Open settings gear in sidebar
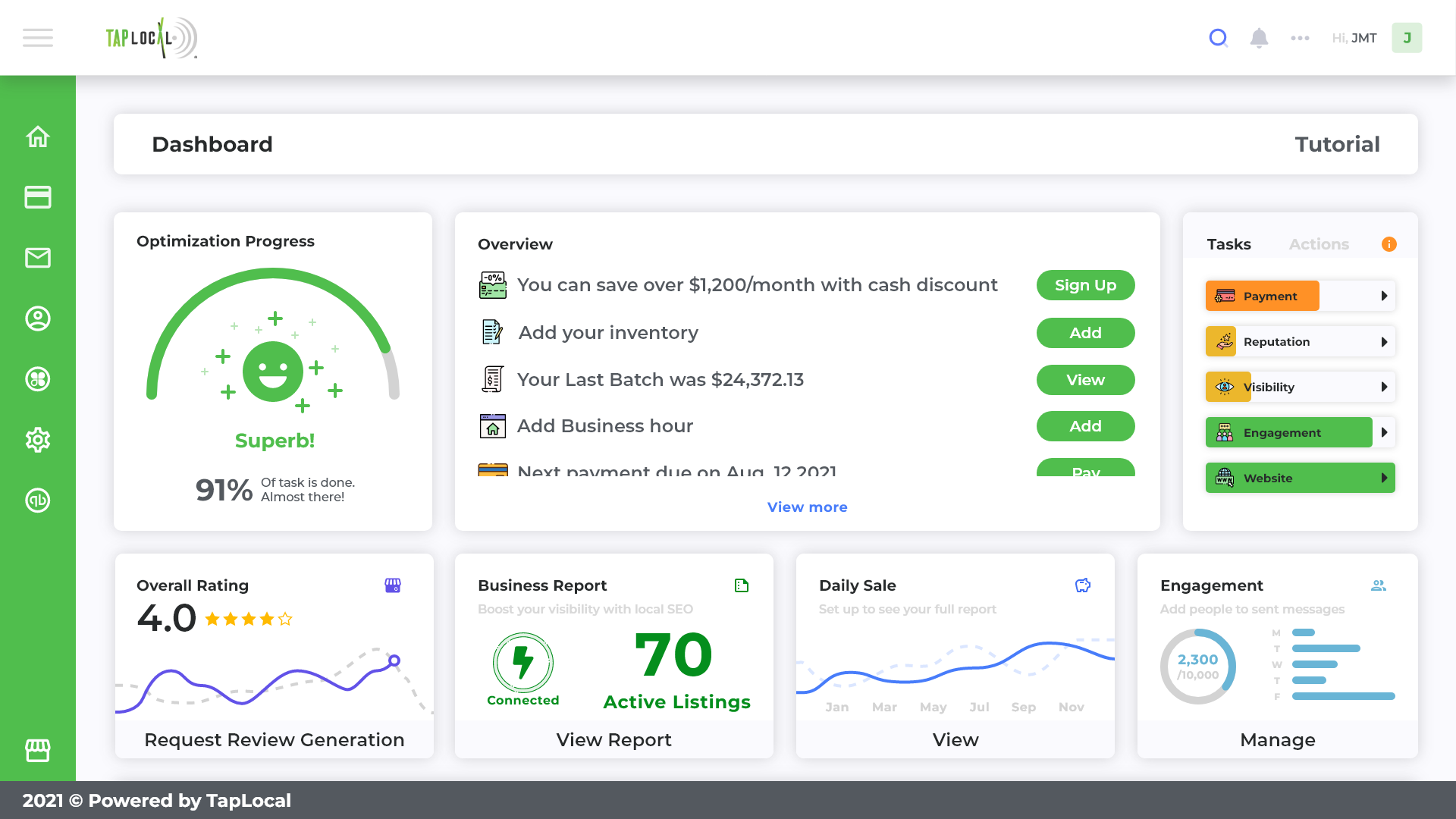1456x819 pixels. (38, 440)
